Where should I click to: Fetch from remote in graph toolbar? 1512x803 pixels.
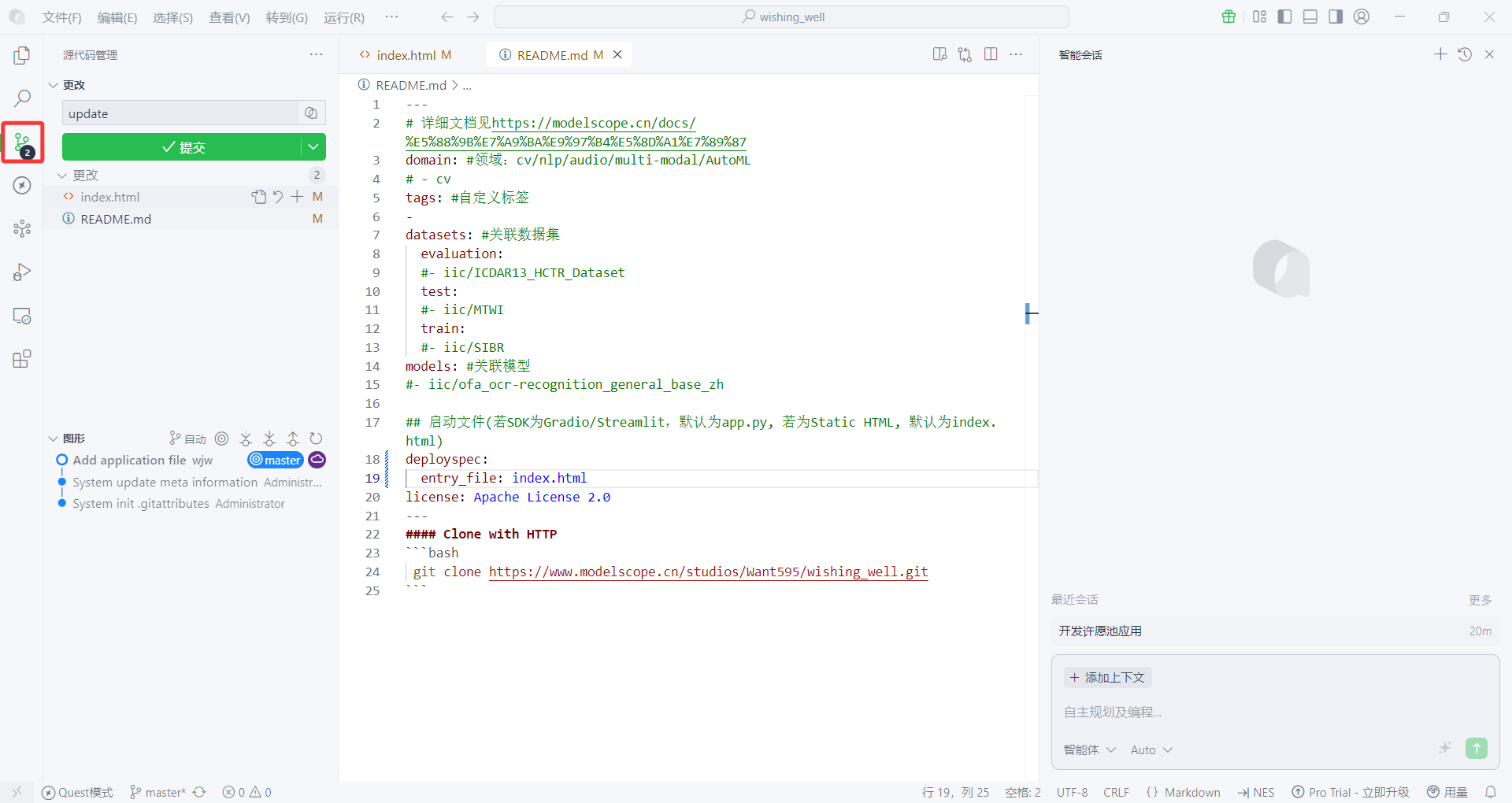(246, 439)
